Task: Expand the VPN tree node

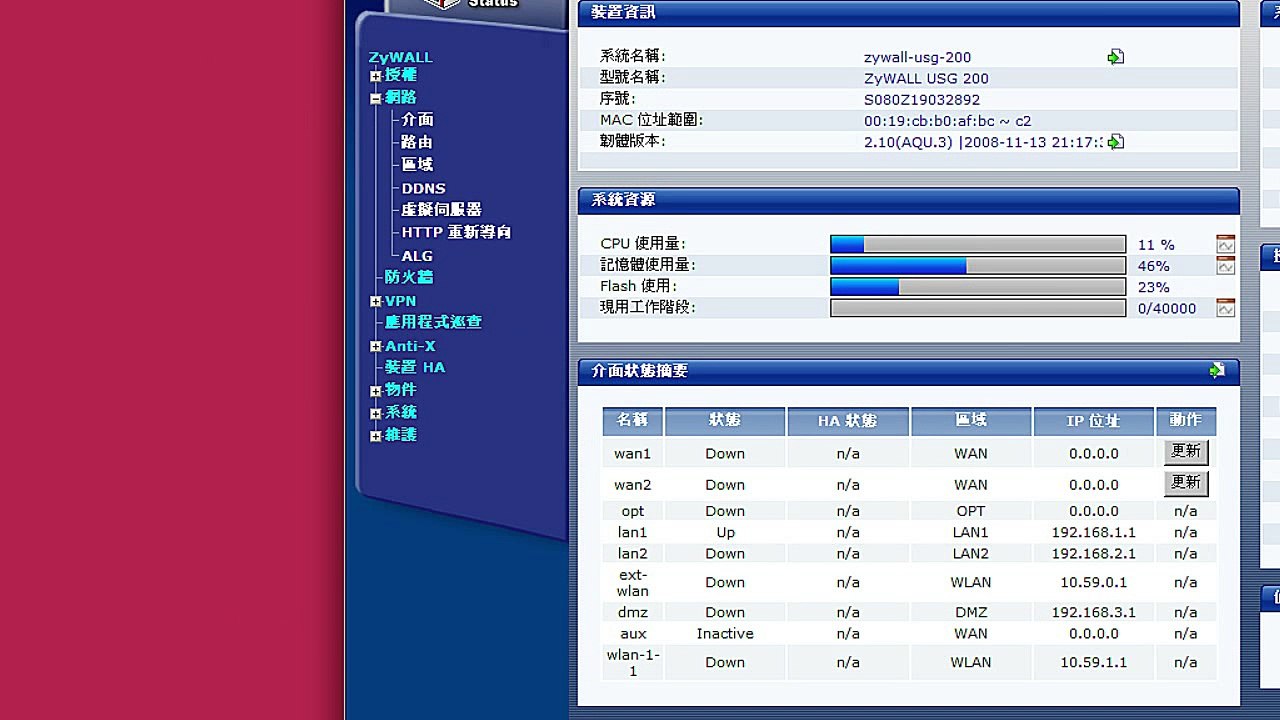Action: [x=376, y=302]
